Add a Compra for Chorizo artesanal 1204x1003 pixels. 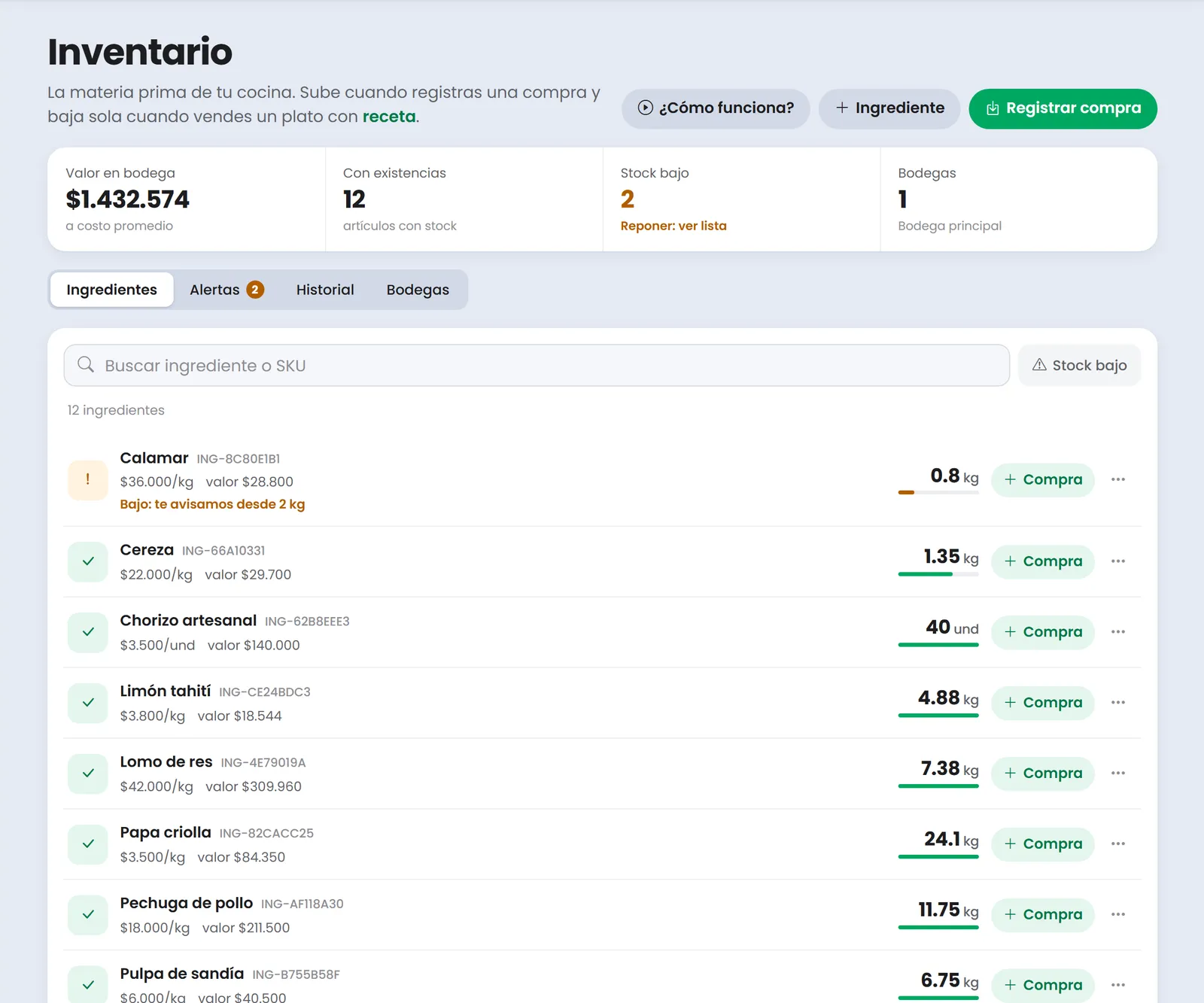click(x=1042, y=632)
